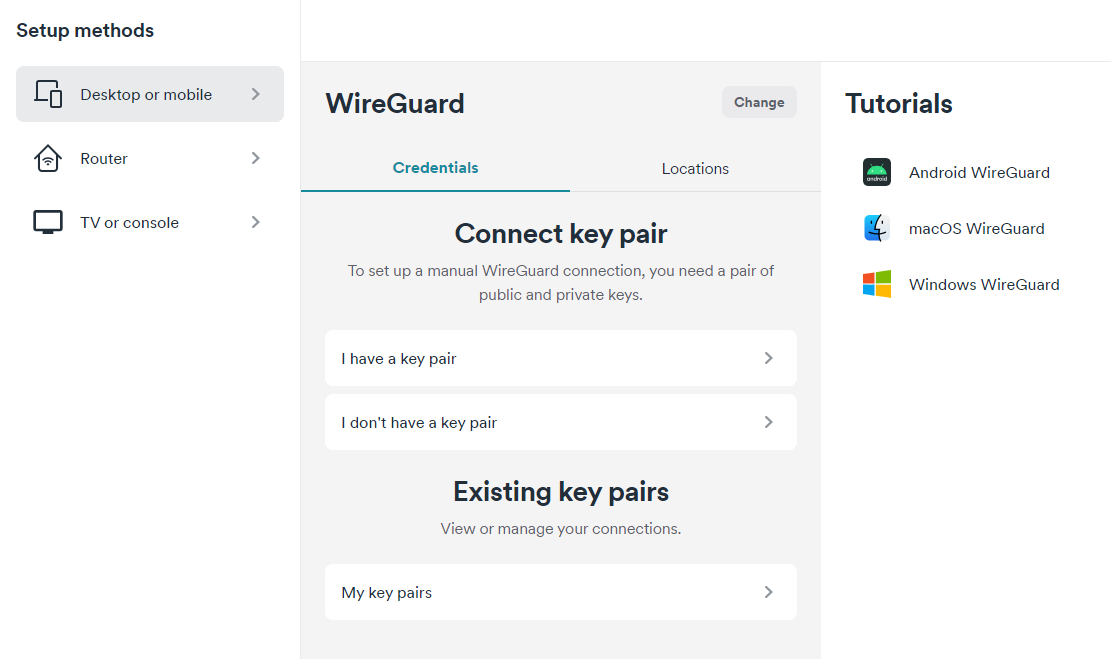Open Android WireGuard tutorial icon
Image resolution: width=1111 pixels, height=659 pixels.
[876, 172]
